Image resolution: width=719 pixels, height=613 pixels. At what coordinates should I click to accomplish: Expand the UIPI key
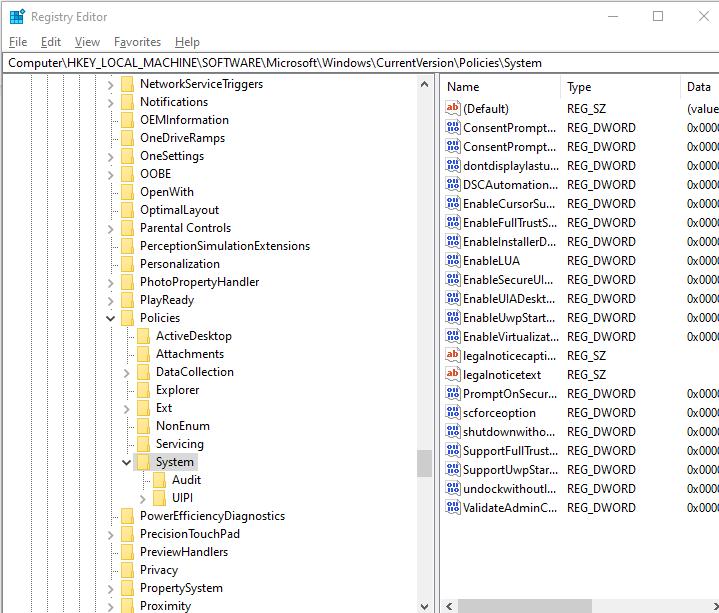[143, 498]
